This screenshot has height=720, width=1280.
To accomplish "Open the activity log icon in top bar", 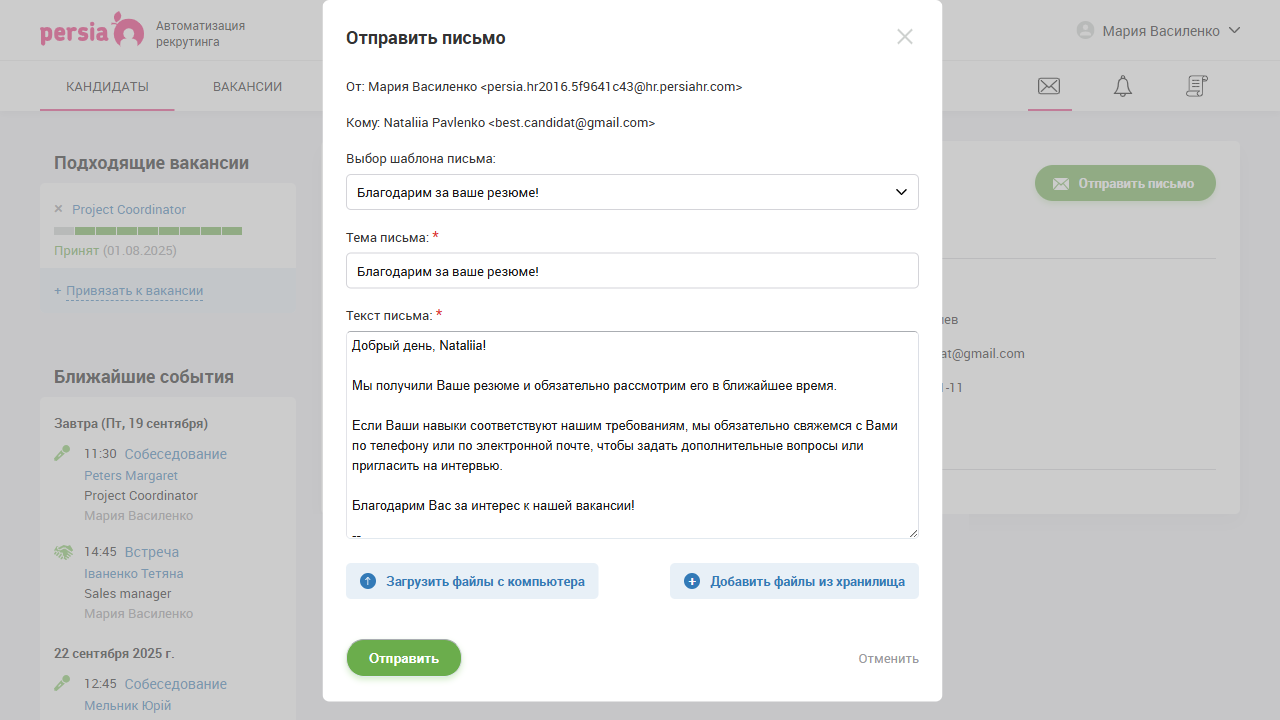I will pyautogui.click(x=1196, y=86).
